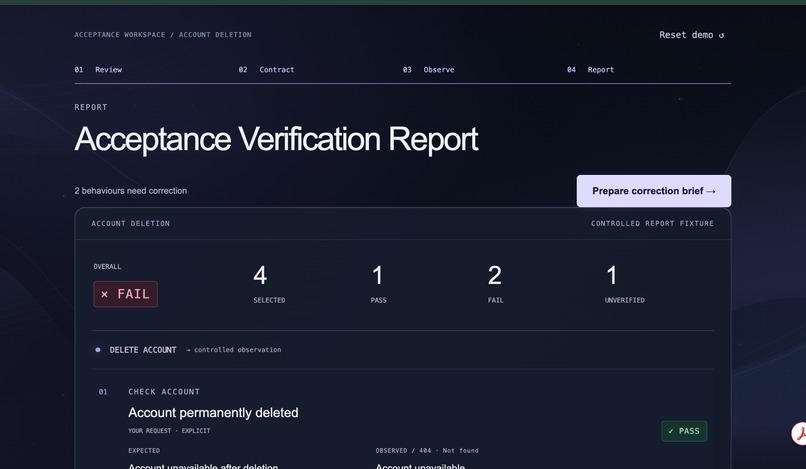
Task: Click 'controlled observation' text
Action: 237,350
